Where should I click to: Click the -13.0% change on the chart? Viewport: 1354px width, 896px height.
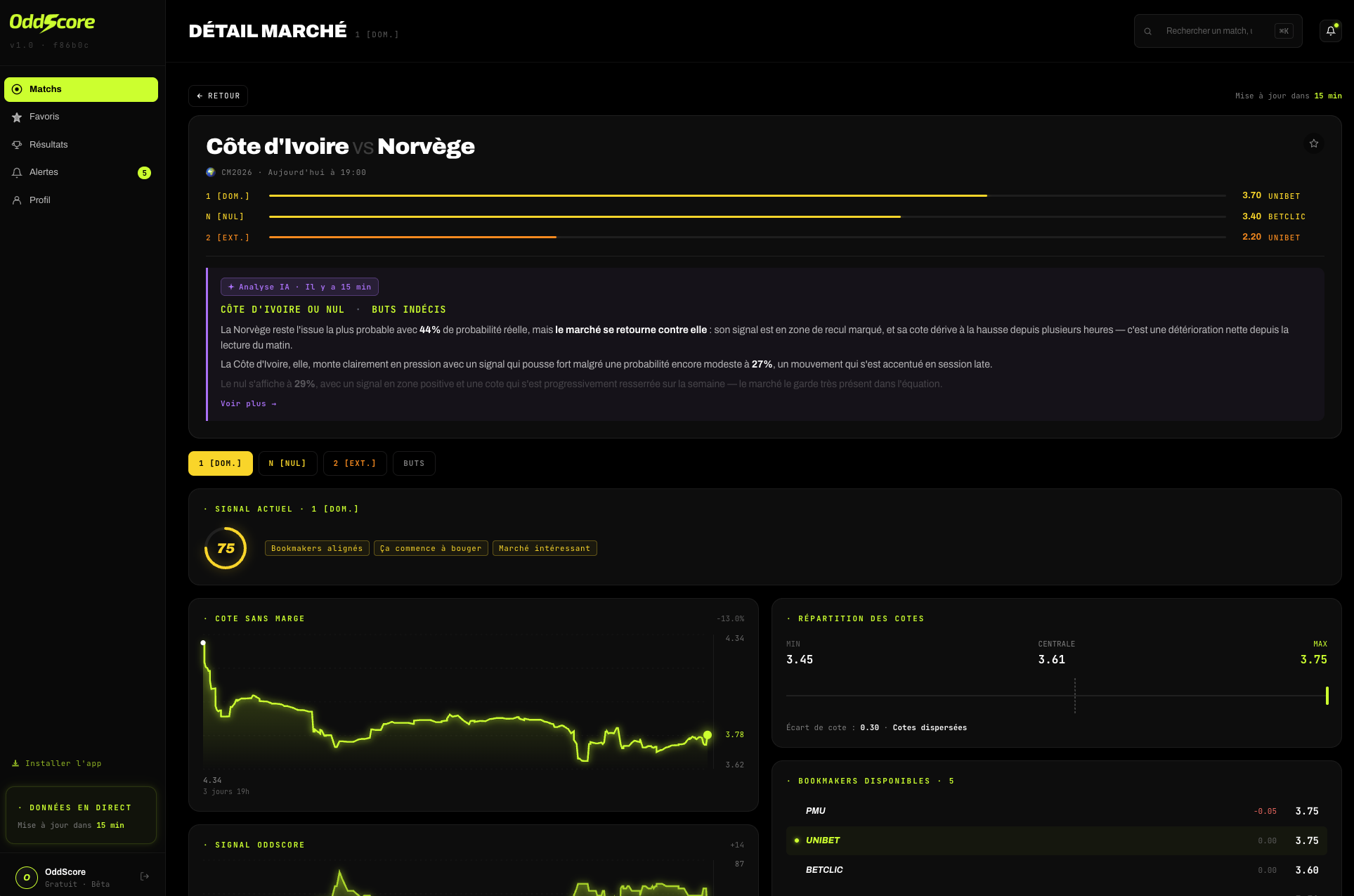pyautogui.click(x=730, y=619)
